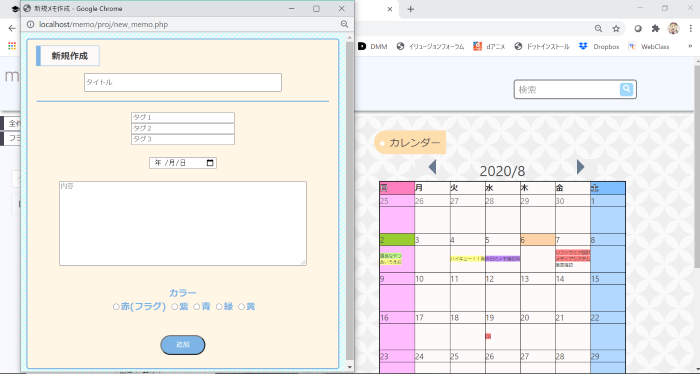
Task: Select the 紫 color radio button
Action: coord(175,307)
